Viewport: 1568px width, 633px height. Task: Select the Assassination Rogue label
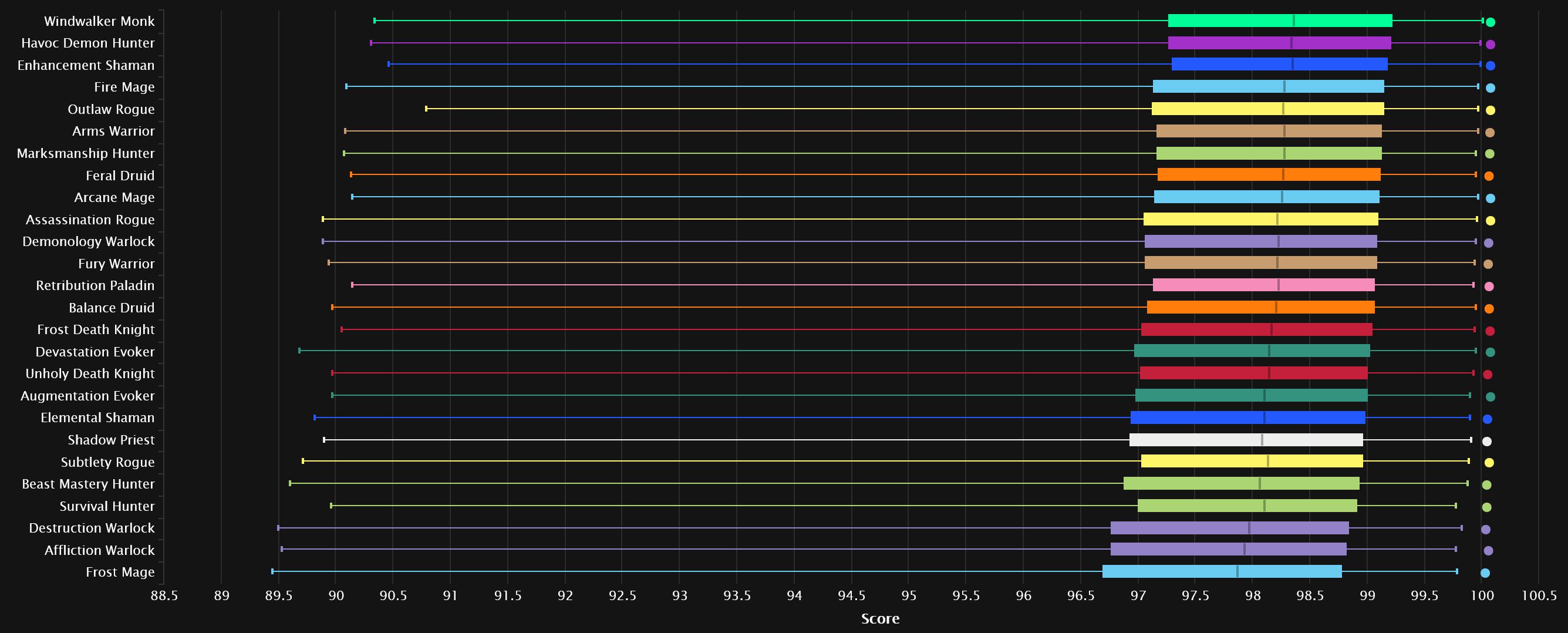(90, 220)
